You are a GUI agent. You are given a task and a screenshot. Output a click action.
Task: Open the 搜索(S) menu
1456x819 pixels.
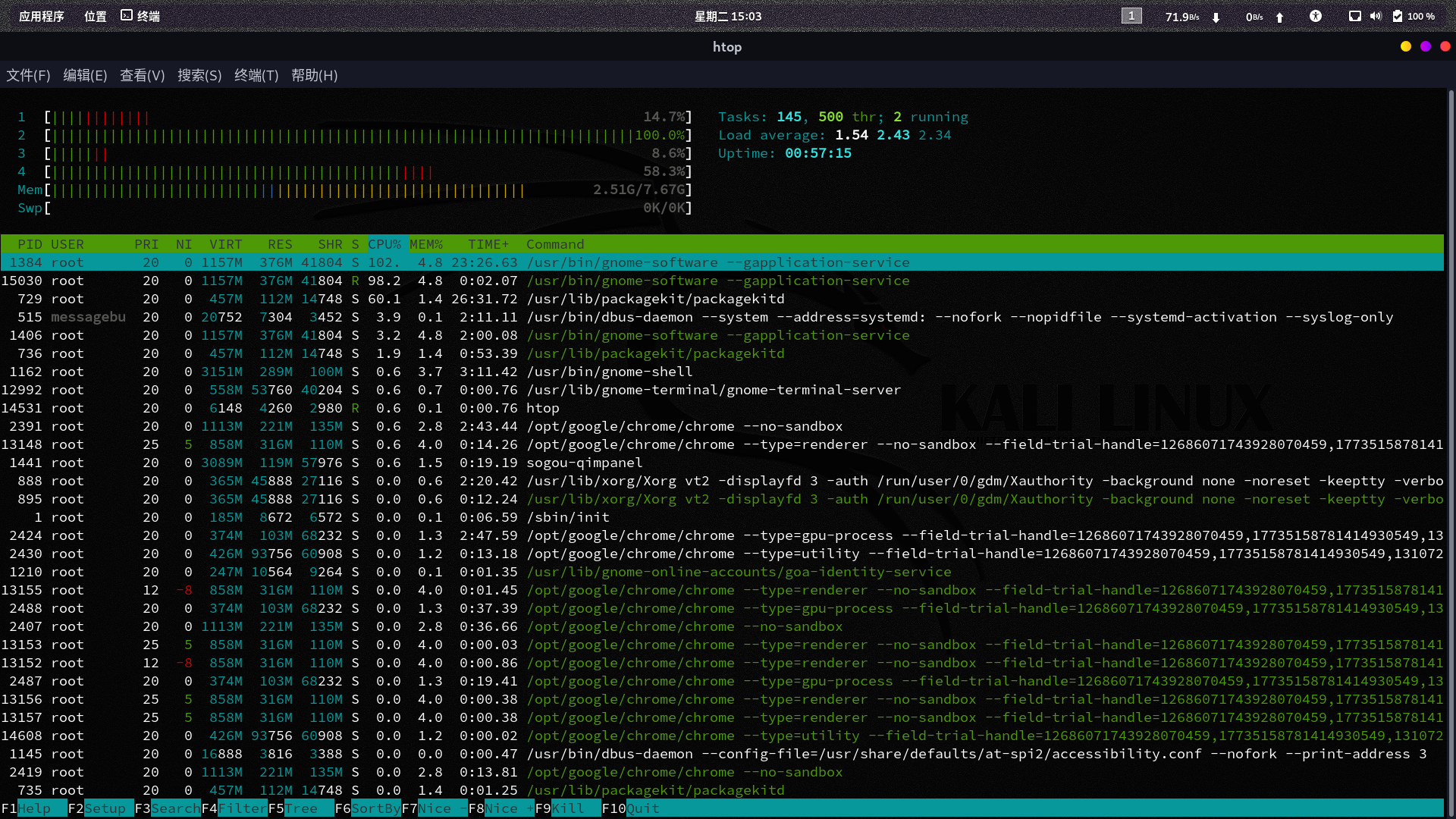199,75
